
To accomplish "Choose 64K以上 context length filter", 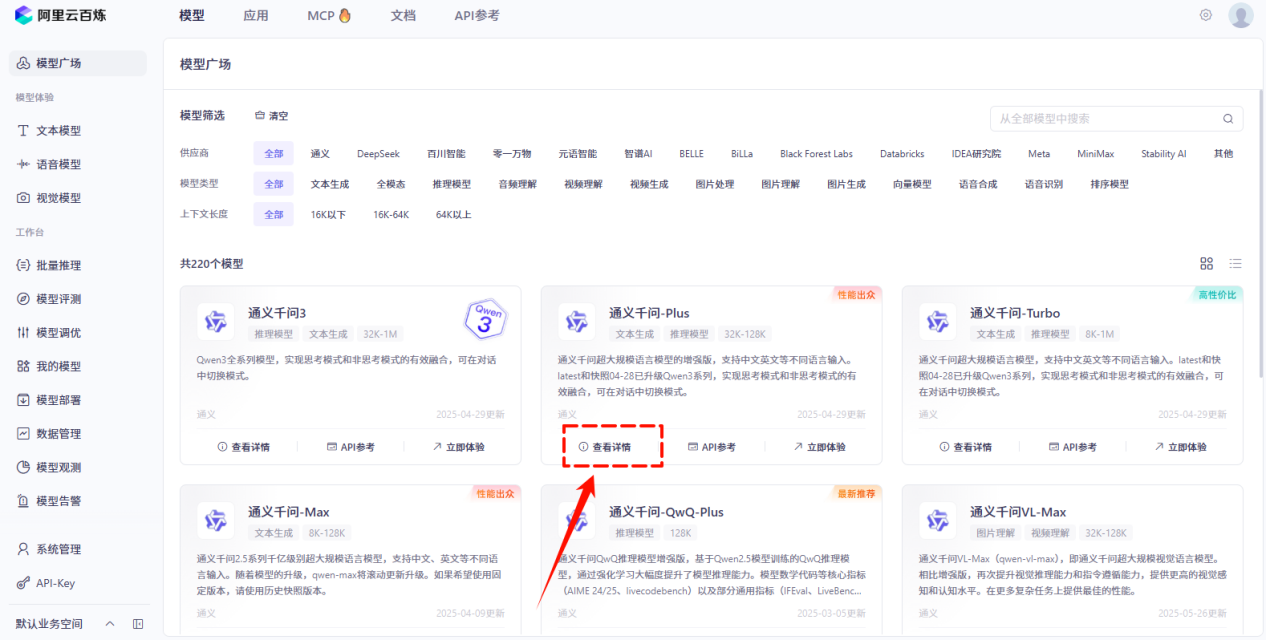I will [453, 214].
